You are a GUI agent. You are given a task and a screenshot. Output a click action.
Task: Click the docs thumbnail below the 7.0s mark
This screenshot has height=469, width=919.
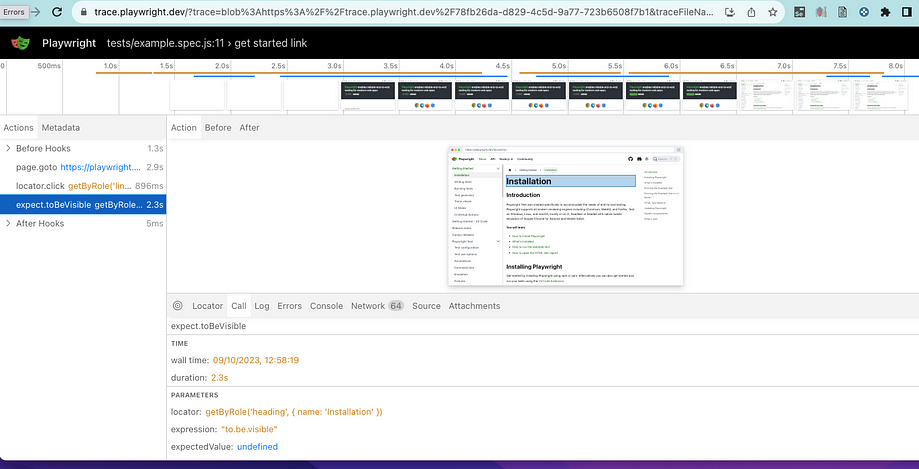point(765,95)
